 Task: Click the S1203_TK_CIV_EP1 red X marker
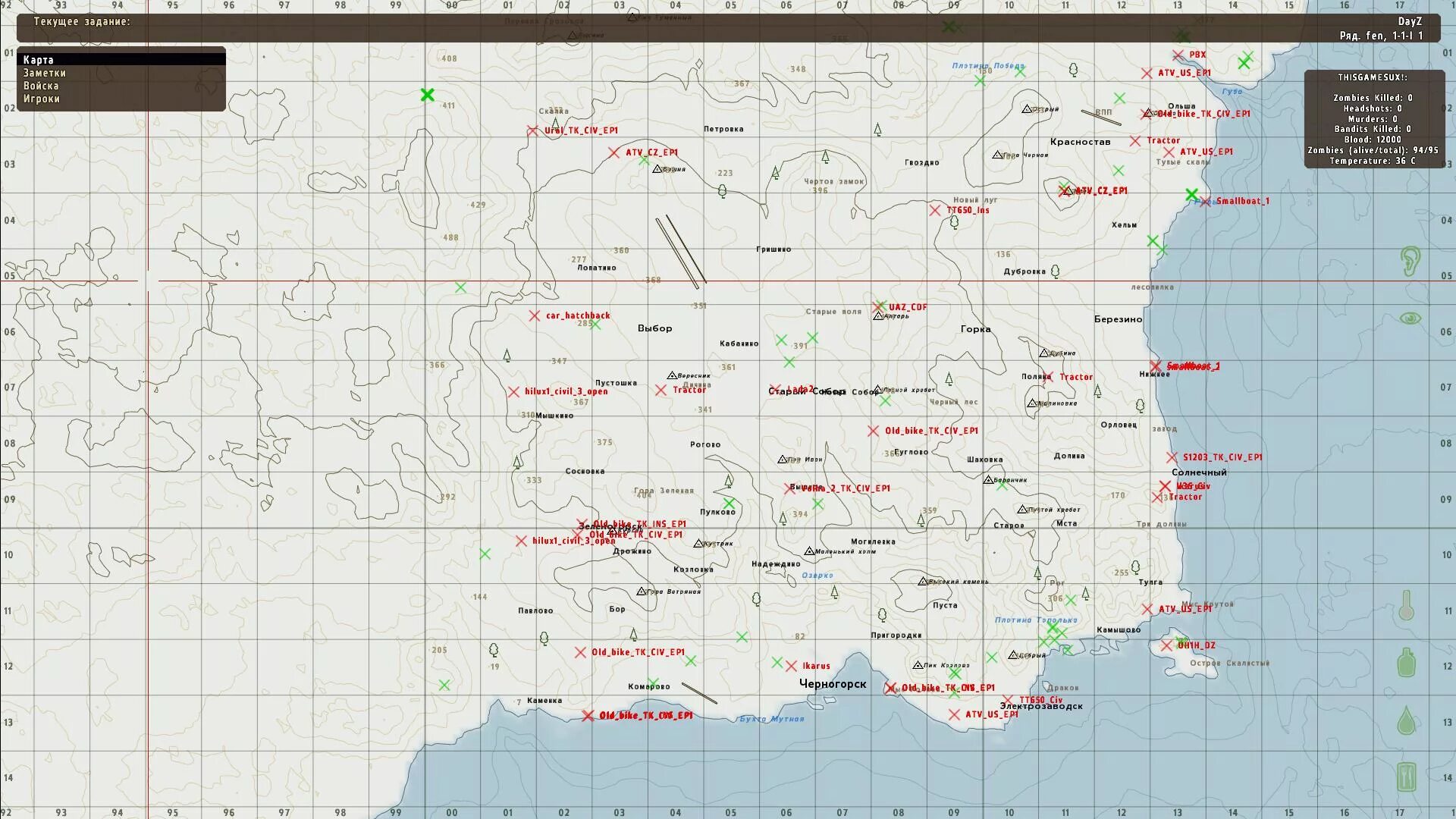(x=1172, y=457)
